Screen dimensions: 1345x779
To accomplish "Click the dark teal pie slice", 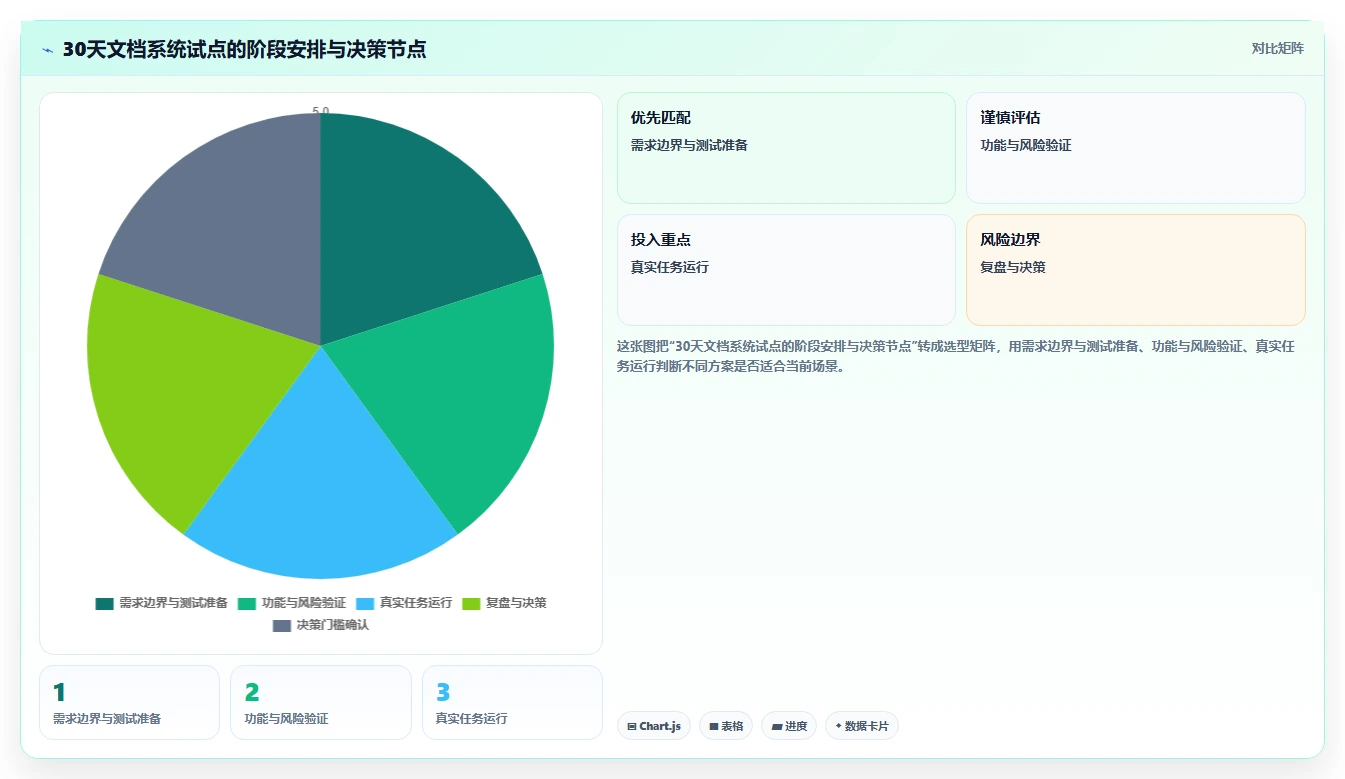I will pyautogui.click(x=410, y=230).
